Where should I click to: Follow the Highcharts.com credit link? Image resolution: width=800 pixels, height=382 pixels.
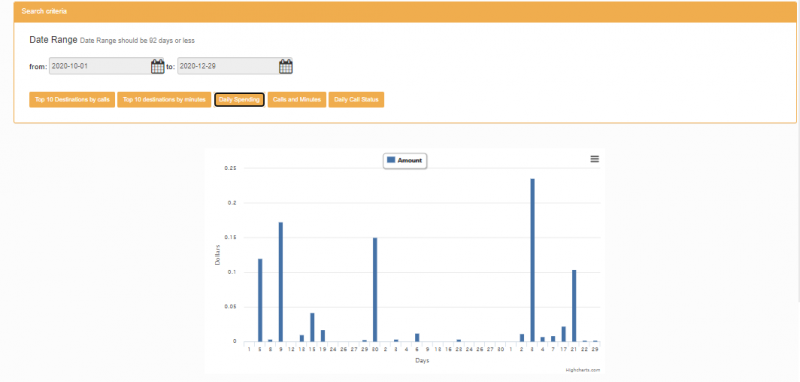point(583,370)
